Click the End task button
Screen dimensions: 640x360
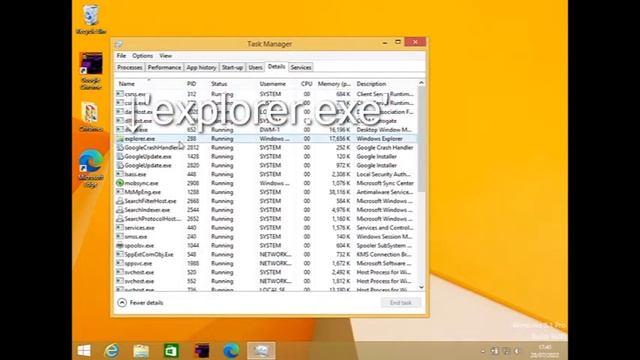click(x=401, y=302)
